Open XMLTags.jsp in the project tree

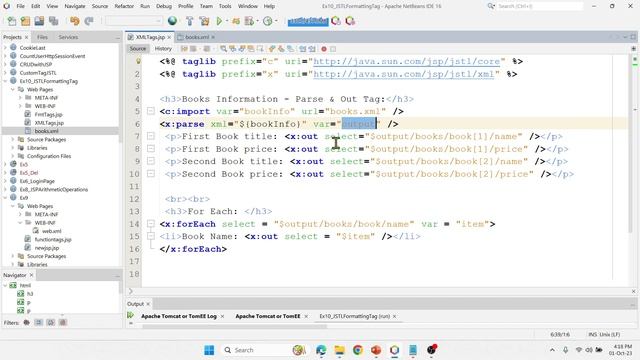point(49,123)
